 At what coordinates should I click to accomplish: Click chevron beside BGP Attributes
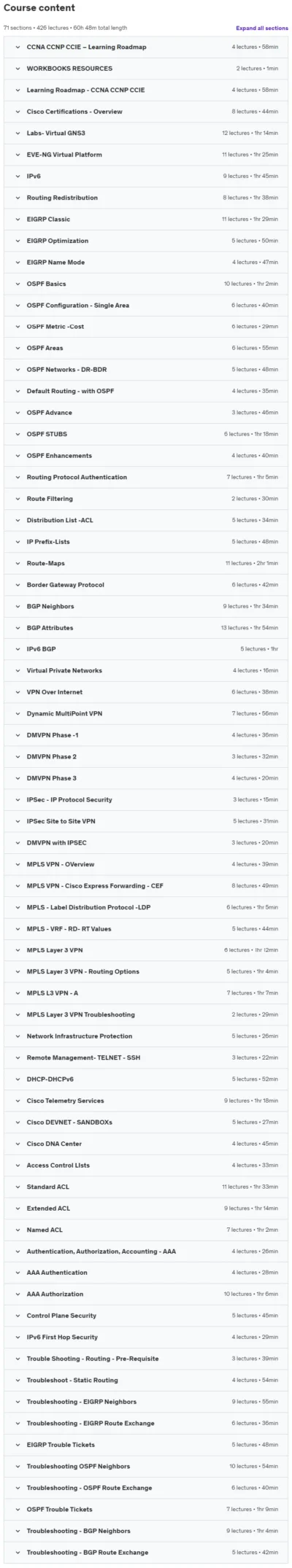18,628
